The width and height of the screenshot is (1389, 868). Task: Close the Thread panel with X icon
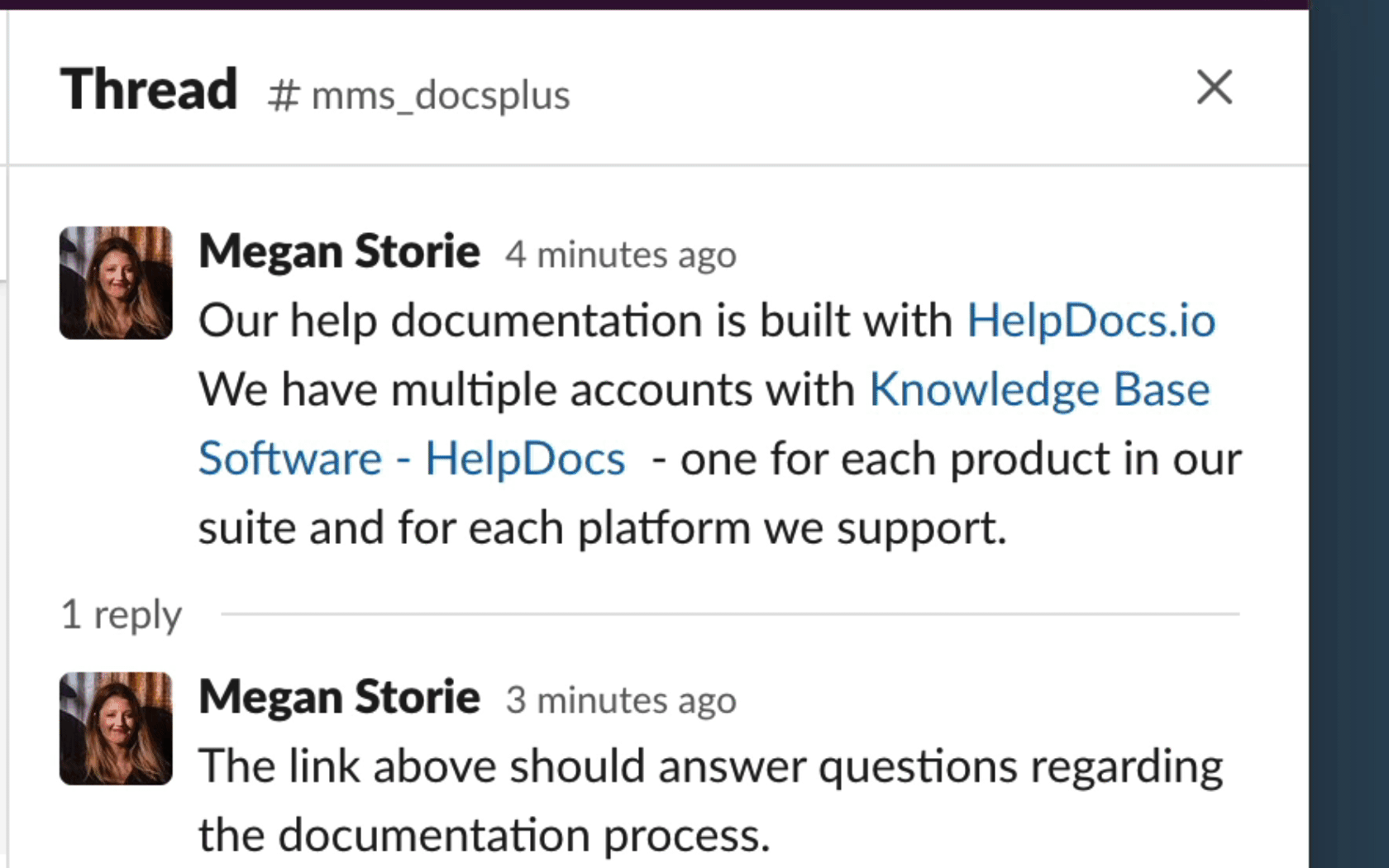pyautogui.click(x=1214, y=87)
